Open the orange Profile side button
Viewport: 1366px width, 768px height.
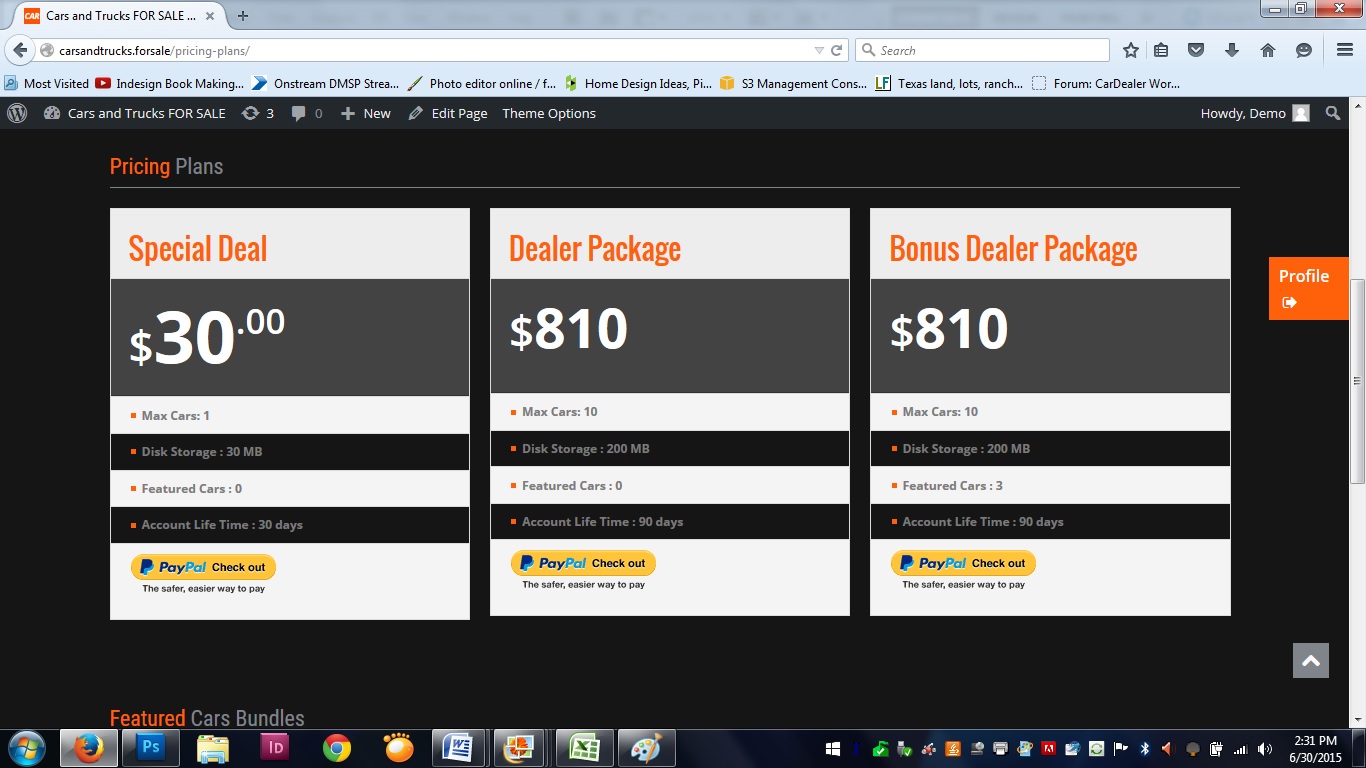click(1308, 288)
